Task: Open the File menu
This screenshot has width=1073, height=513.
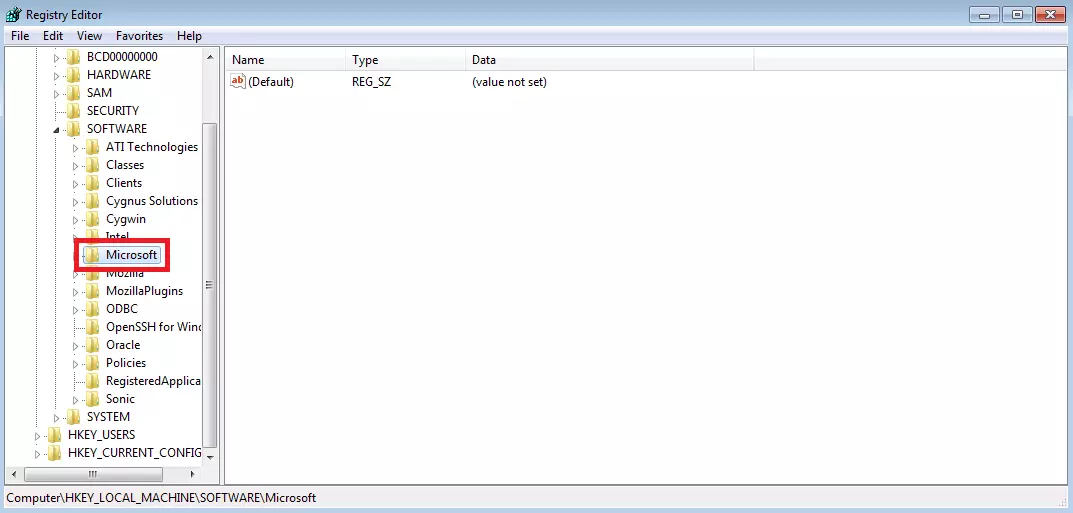Action: point(20,36)
